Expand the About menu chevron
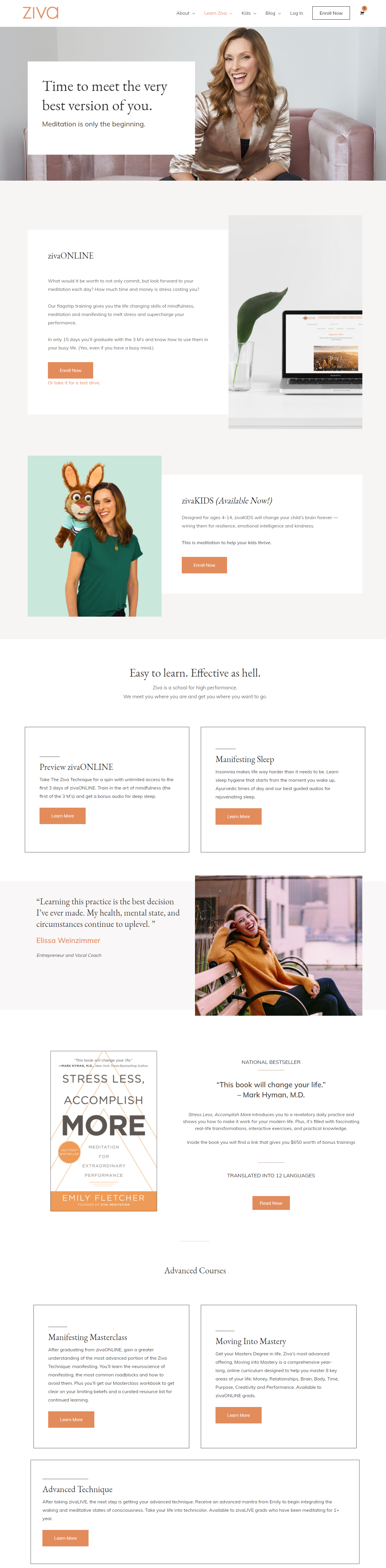The image size is (386, 1568). coord(194,13)
